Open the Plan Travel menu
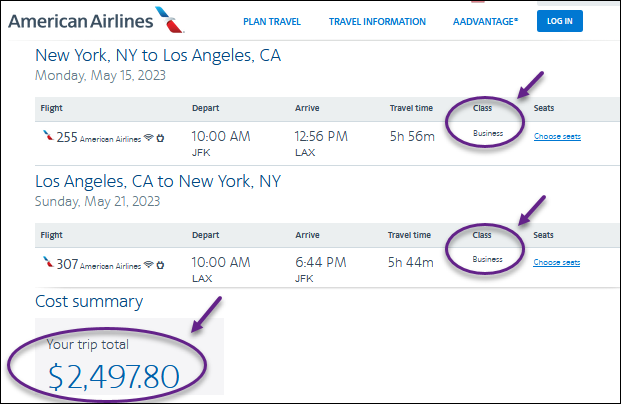This screenshot has height=404, width=621. pyautogui.click(x=272, y=21)
